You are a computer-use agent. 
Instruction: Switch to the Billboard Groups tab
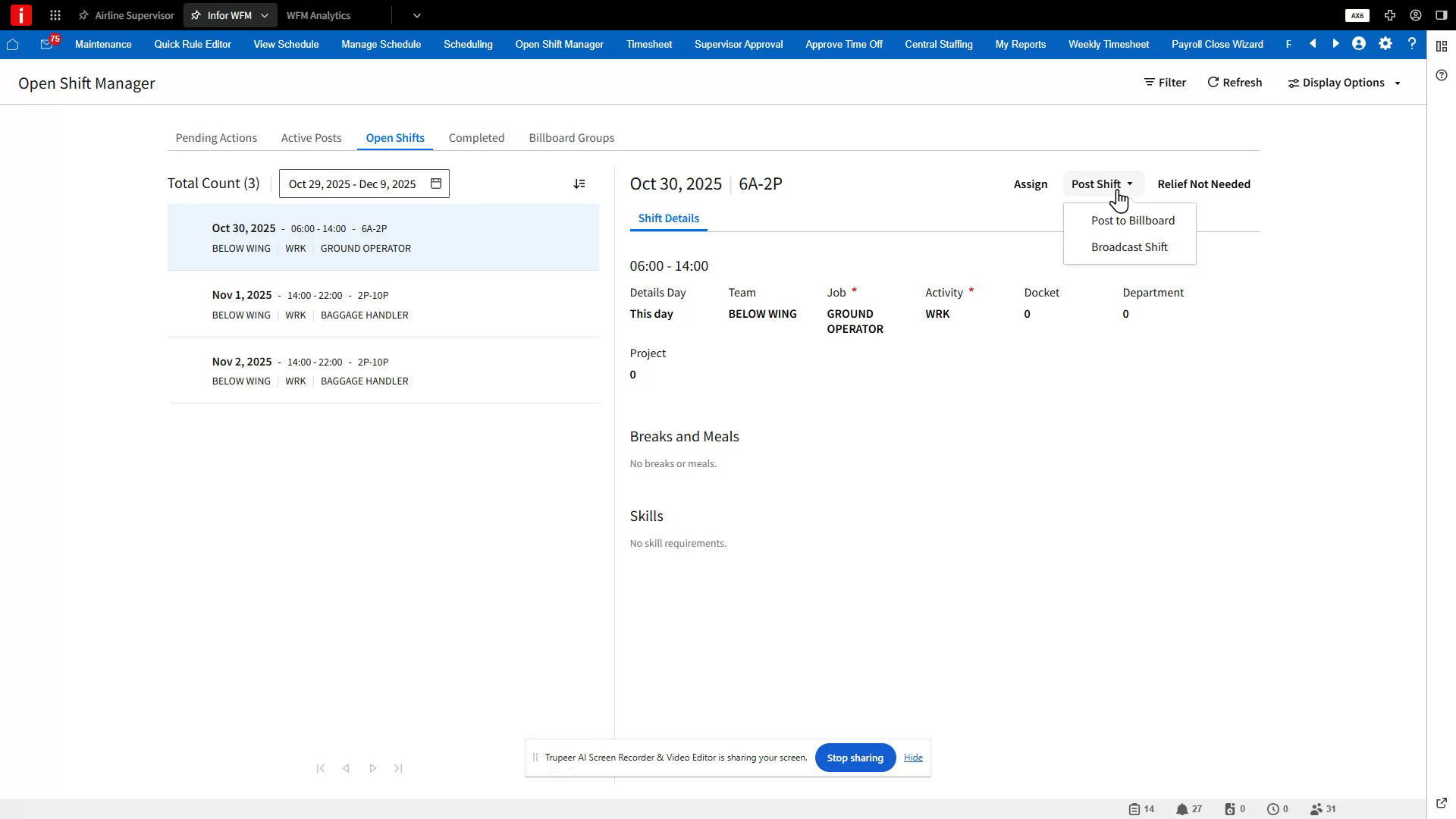pyautogui.click(x=571, y=137)
